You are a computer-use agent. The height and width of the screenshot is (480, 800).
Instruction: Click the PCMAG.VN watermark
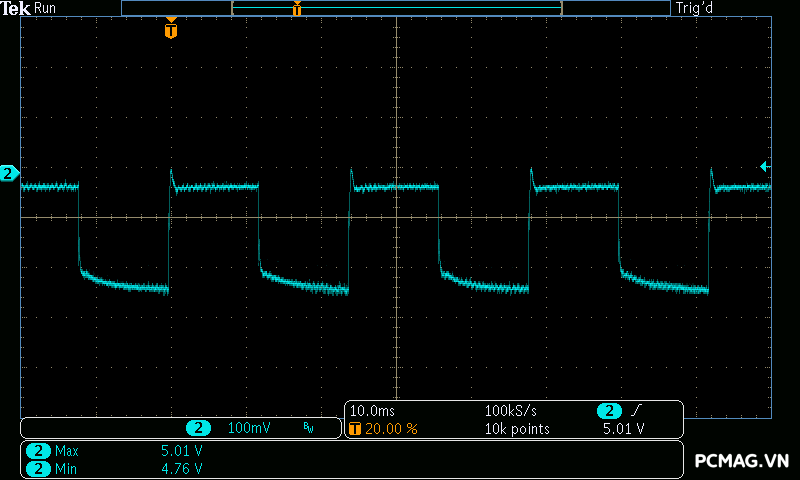coord(742,460)
